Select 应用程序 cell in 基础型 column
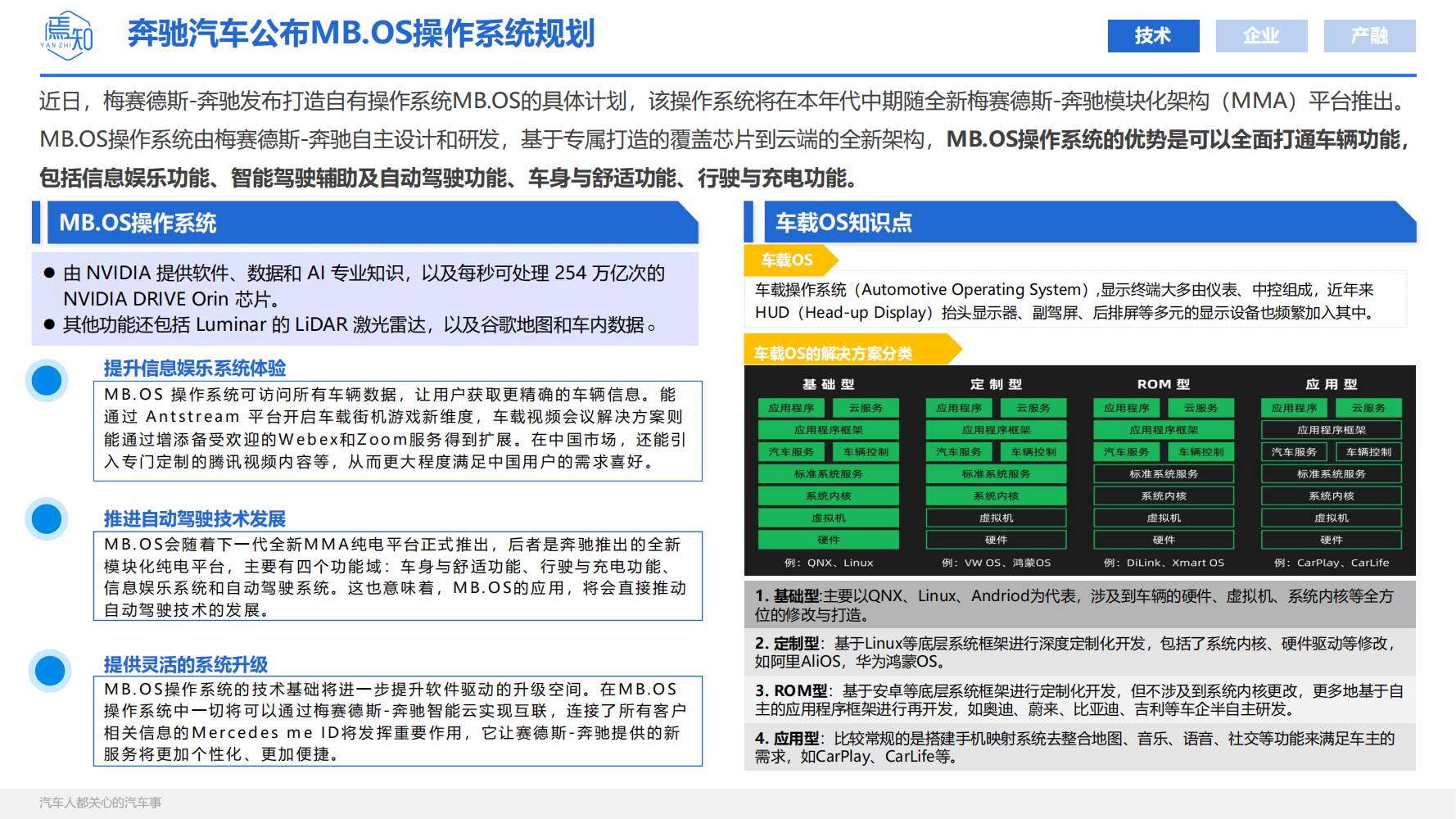Screen dimensions: 1456x819 791,408
